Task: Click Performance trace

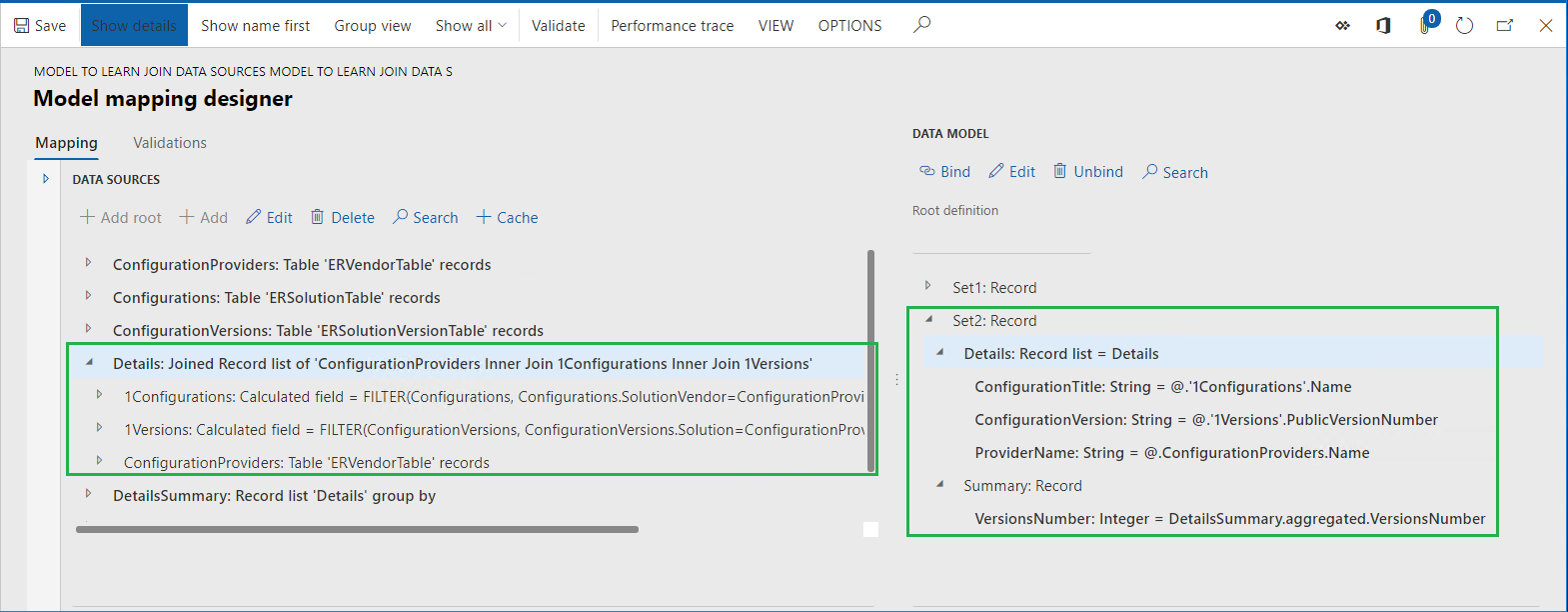Action: click(673, 25)
